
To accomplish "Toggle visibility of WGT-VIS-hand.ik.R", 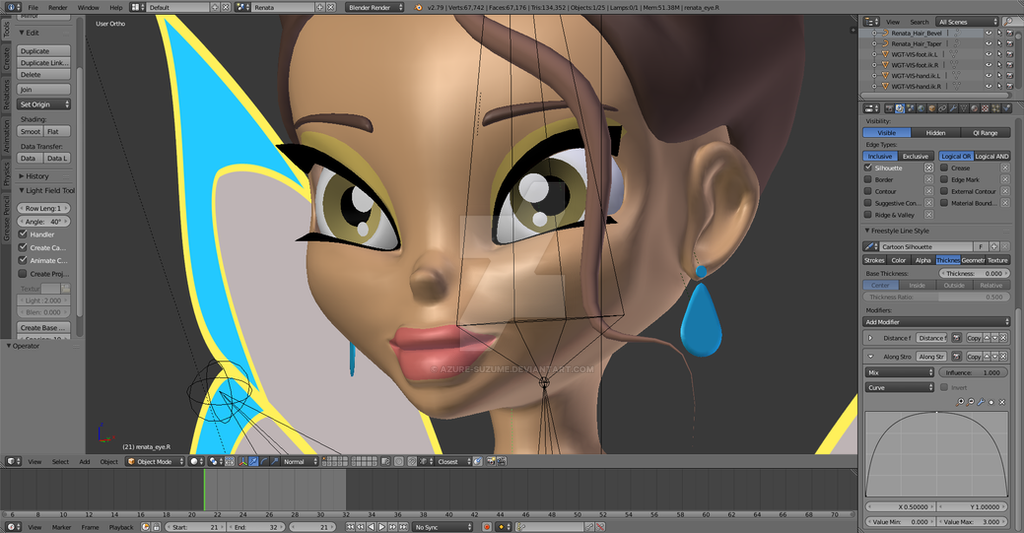I will [x=988, y=86].
